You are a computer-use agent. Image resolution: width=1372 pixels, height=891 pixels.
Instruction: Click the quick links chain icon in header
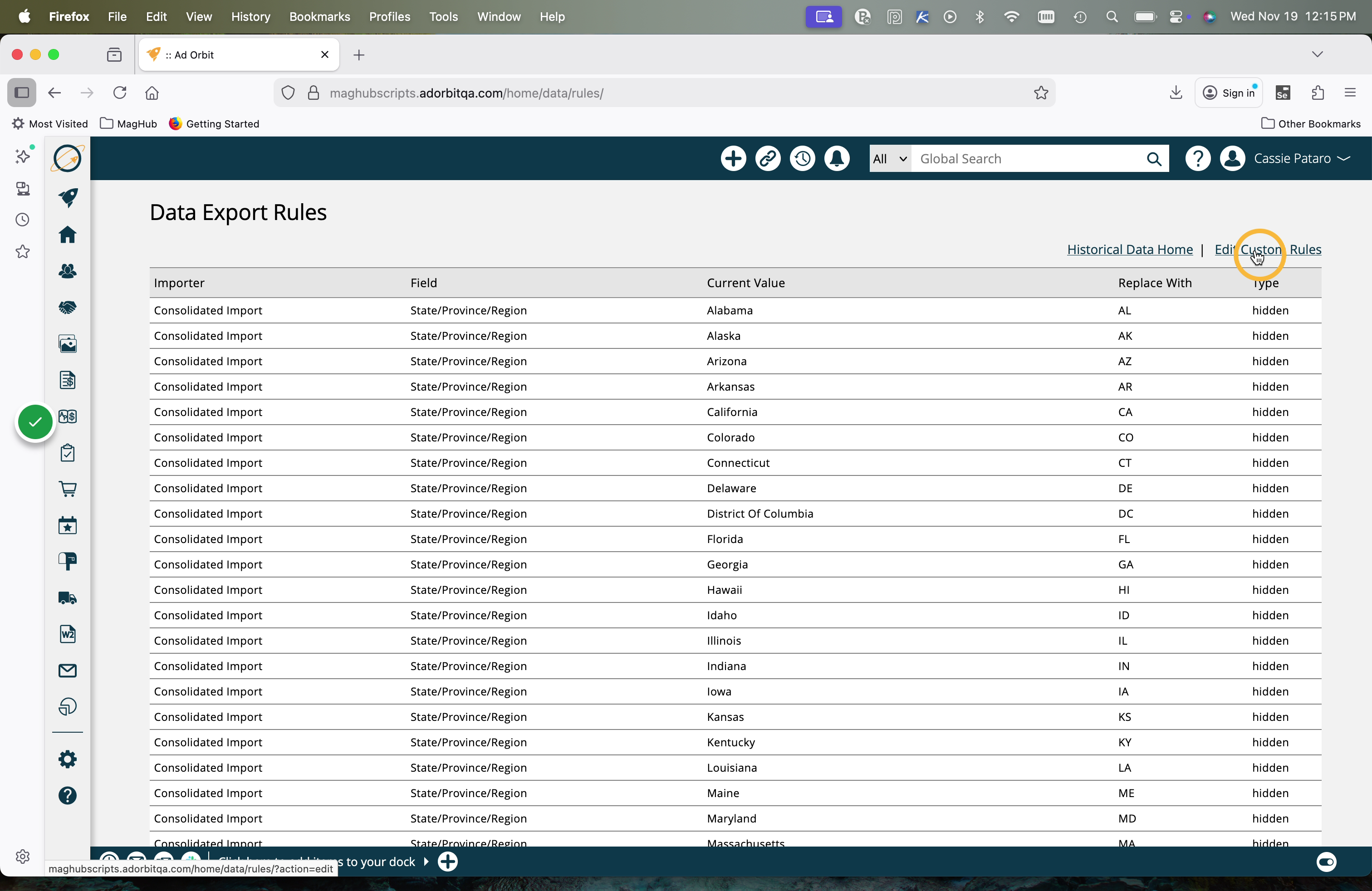tap(767, 158)
